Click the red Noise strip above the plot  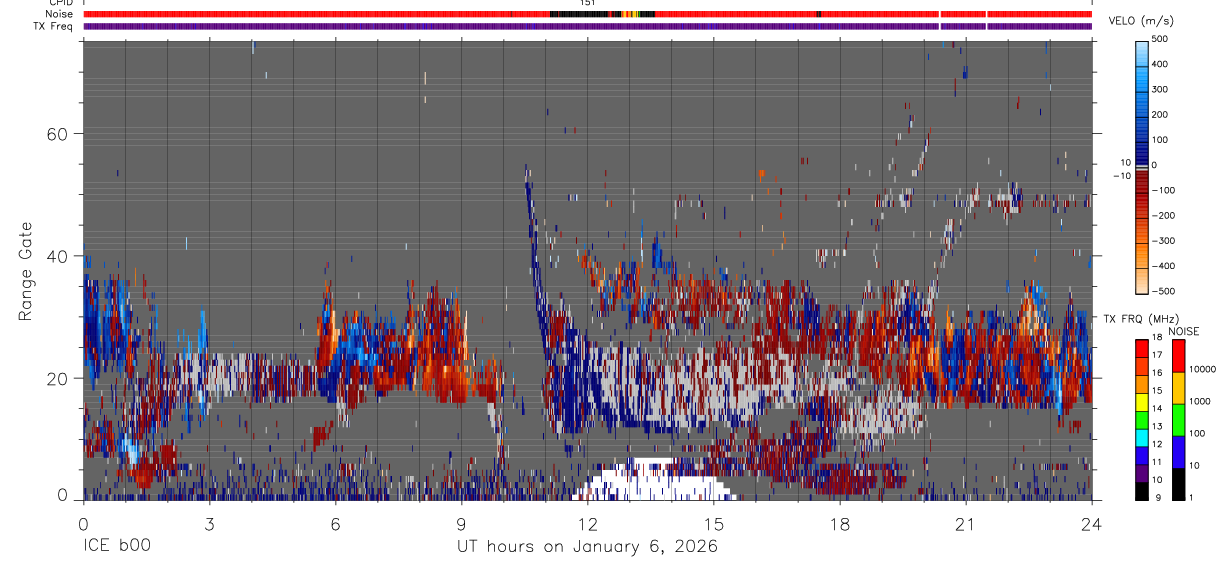pos(587,14)
